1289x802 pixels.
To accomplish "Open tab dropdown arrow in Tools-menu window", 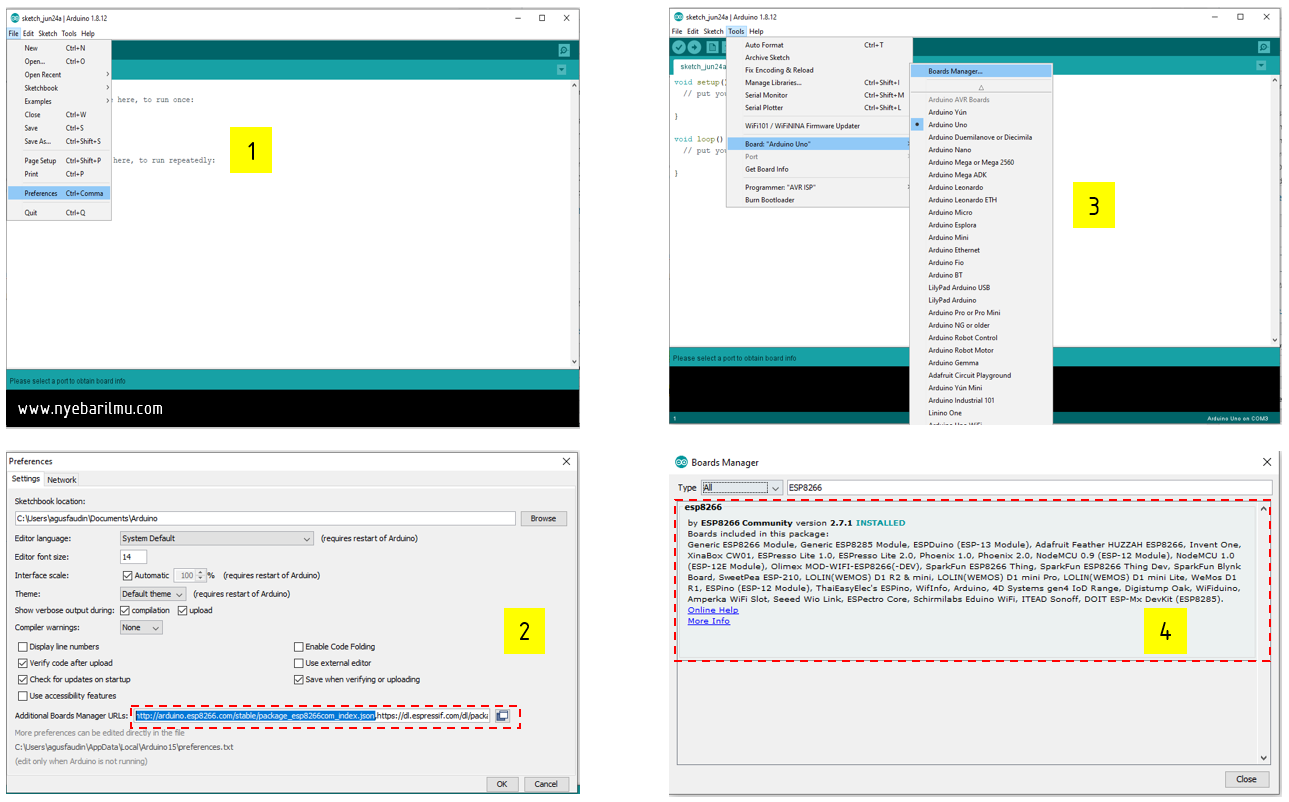I will click(x=1261, y=64).
